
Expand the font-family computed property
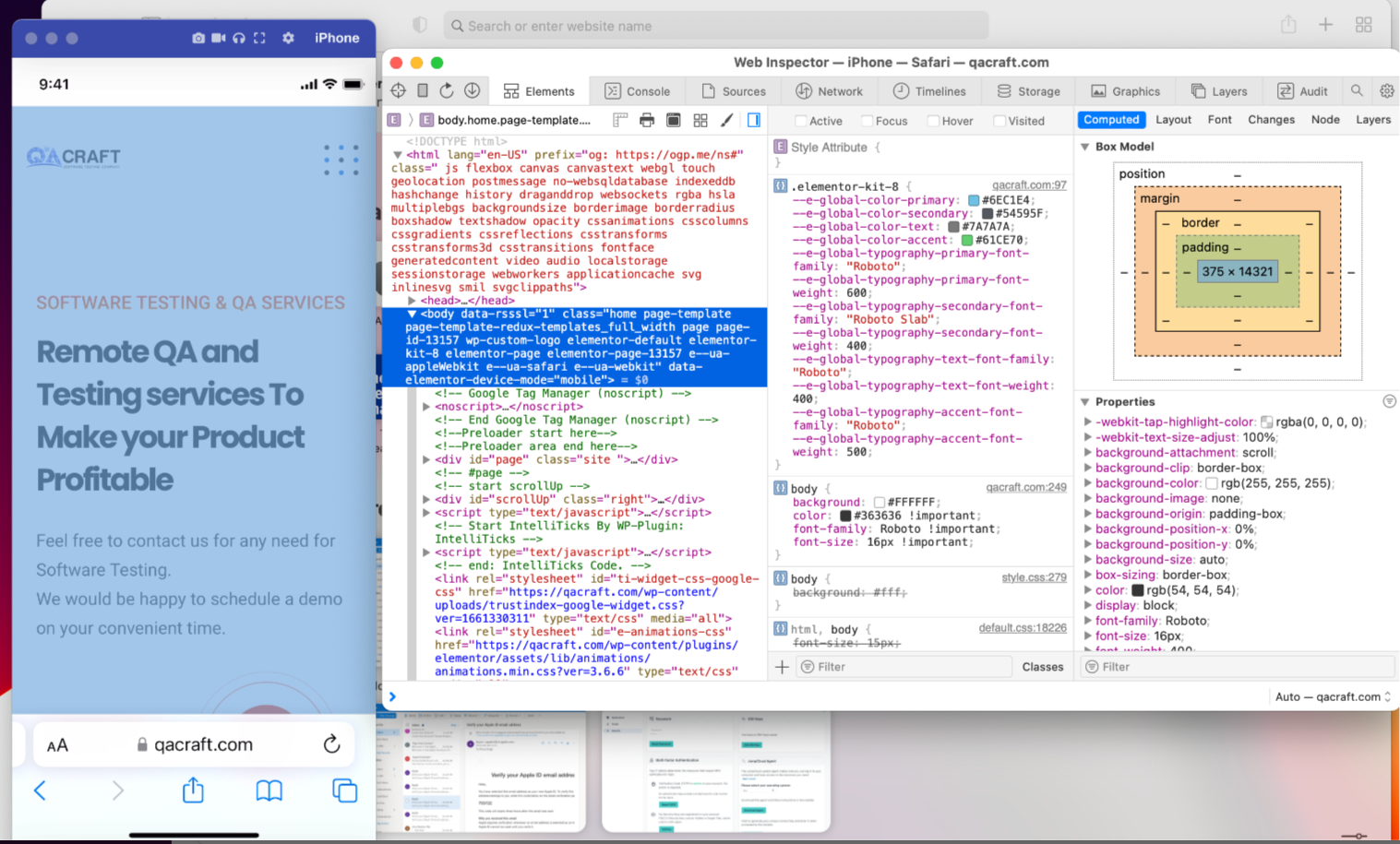1088,621
